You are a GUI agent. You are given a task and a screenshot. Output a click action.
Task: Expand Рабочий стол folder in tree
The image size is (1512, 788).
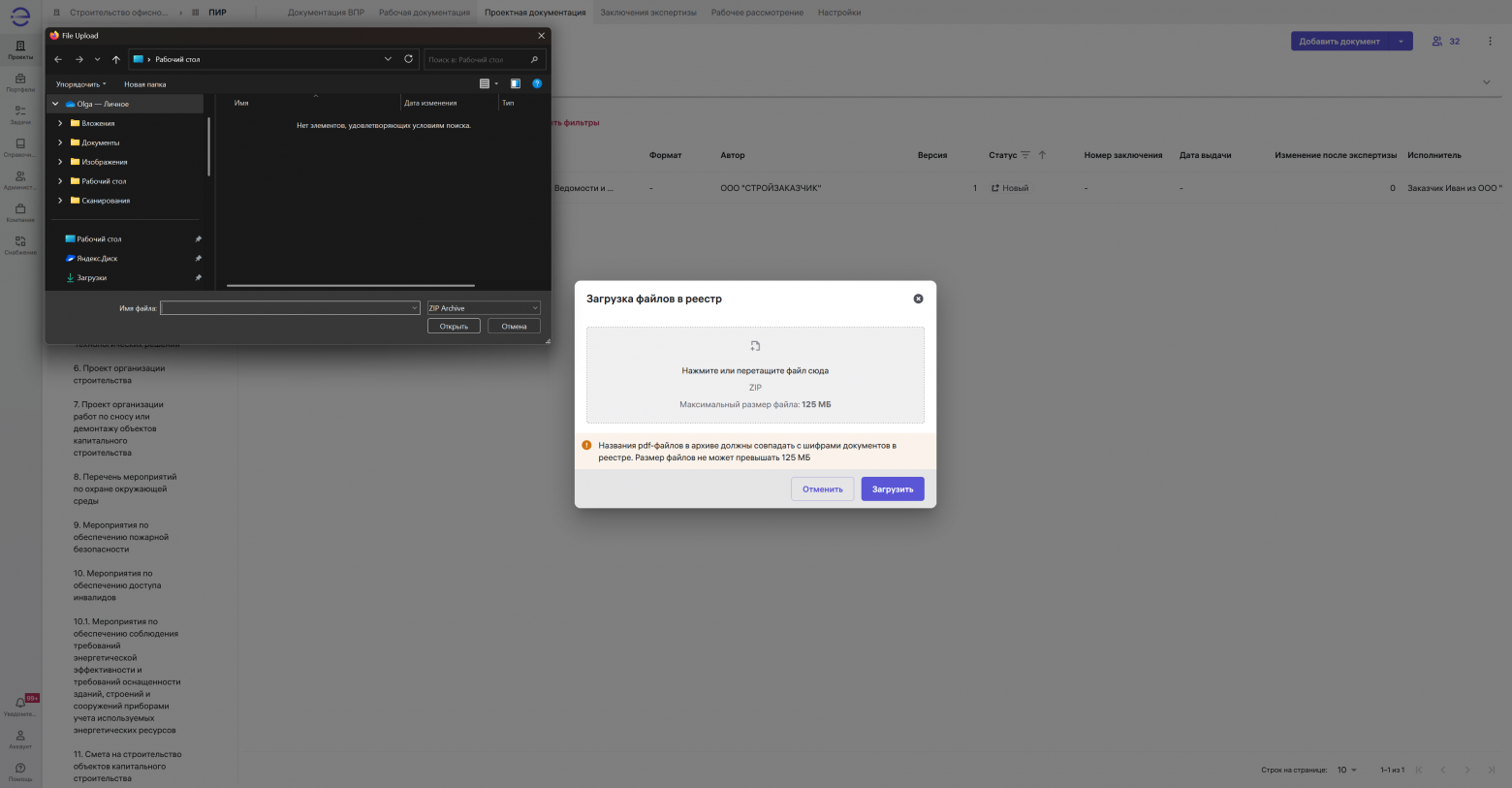60,181
